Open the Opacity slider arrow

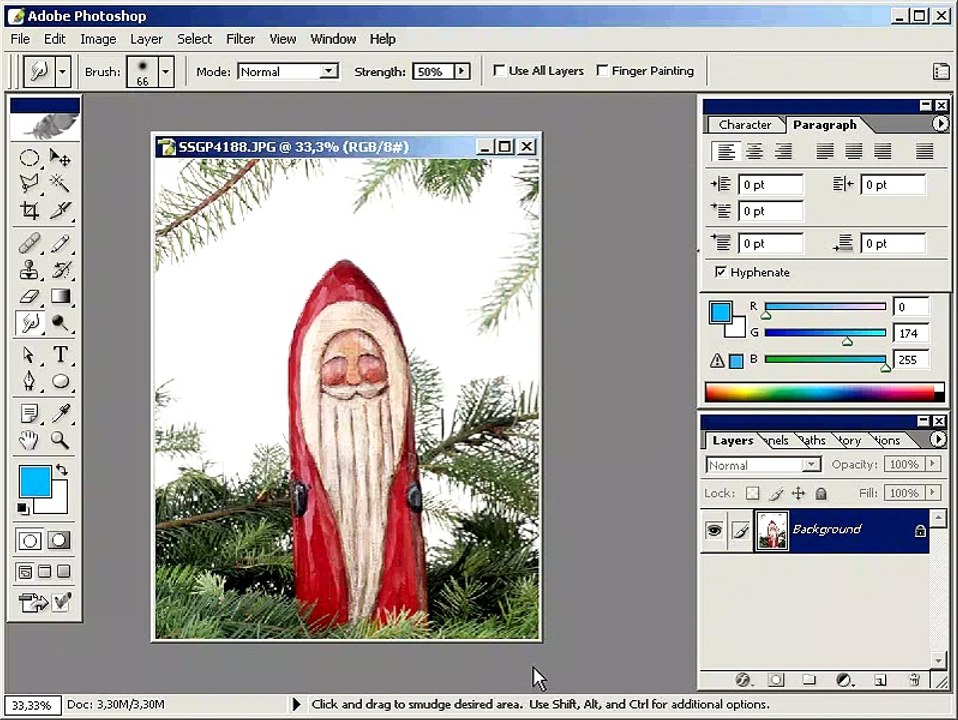932,465
